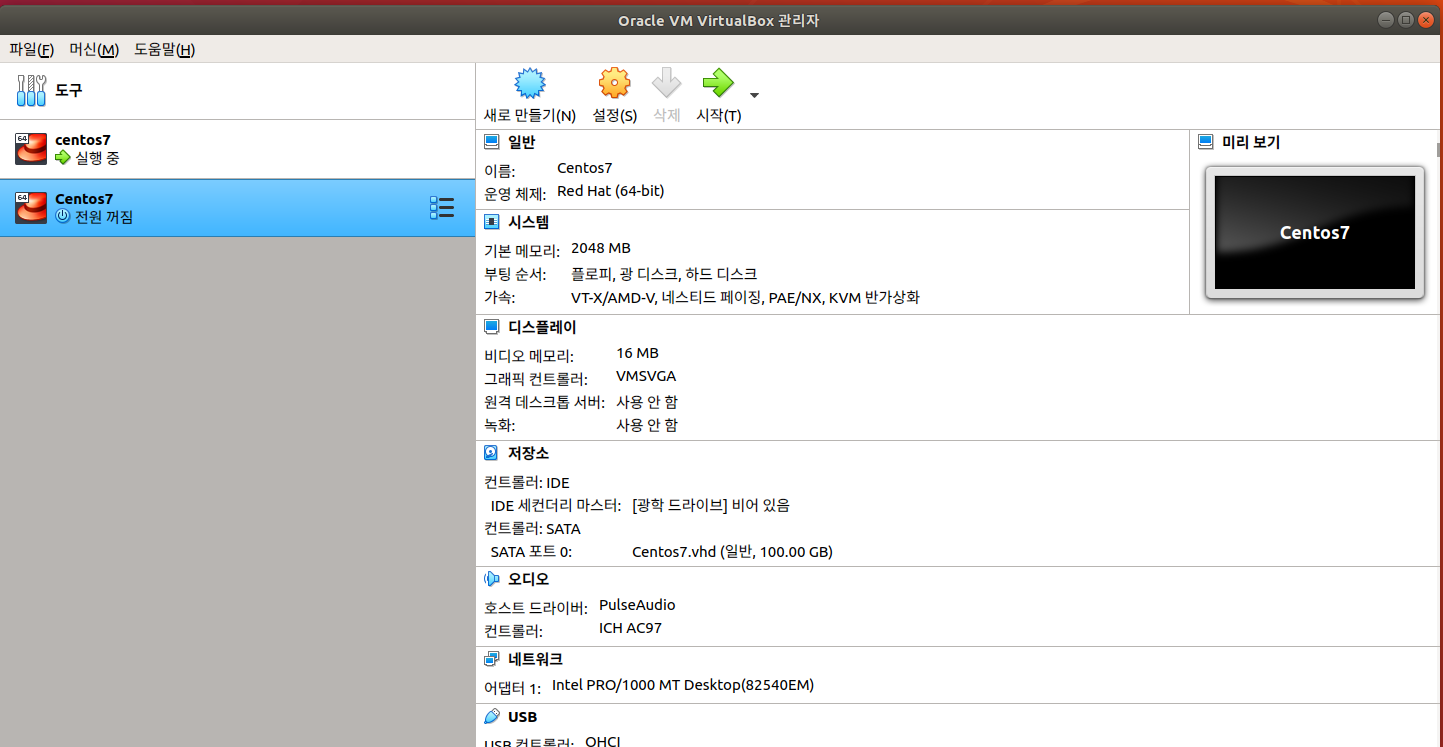Minimize the VirtualBox Manager window

coord(1385,19)
